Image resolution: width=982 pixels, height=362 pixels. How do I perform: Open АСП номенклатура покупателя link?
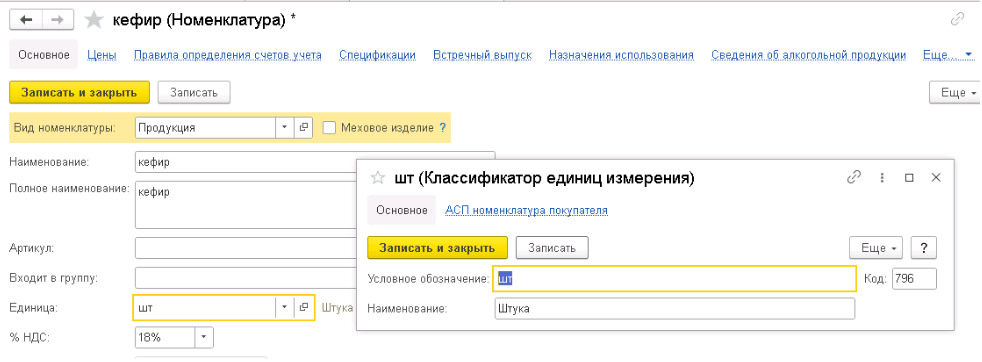pos(526,210)
